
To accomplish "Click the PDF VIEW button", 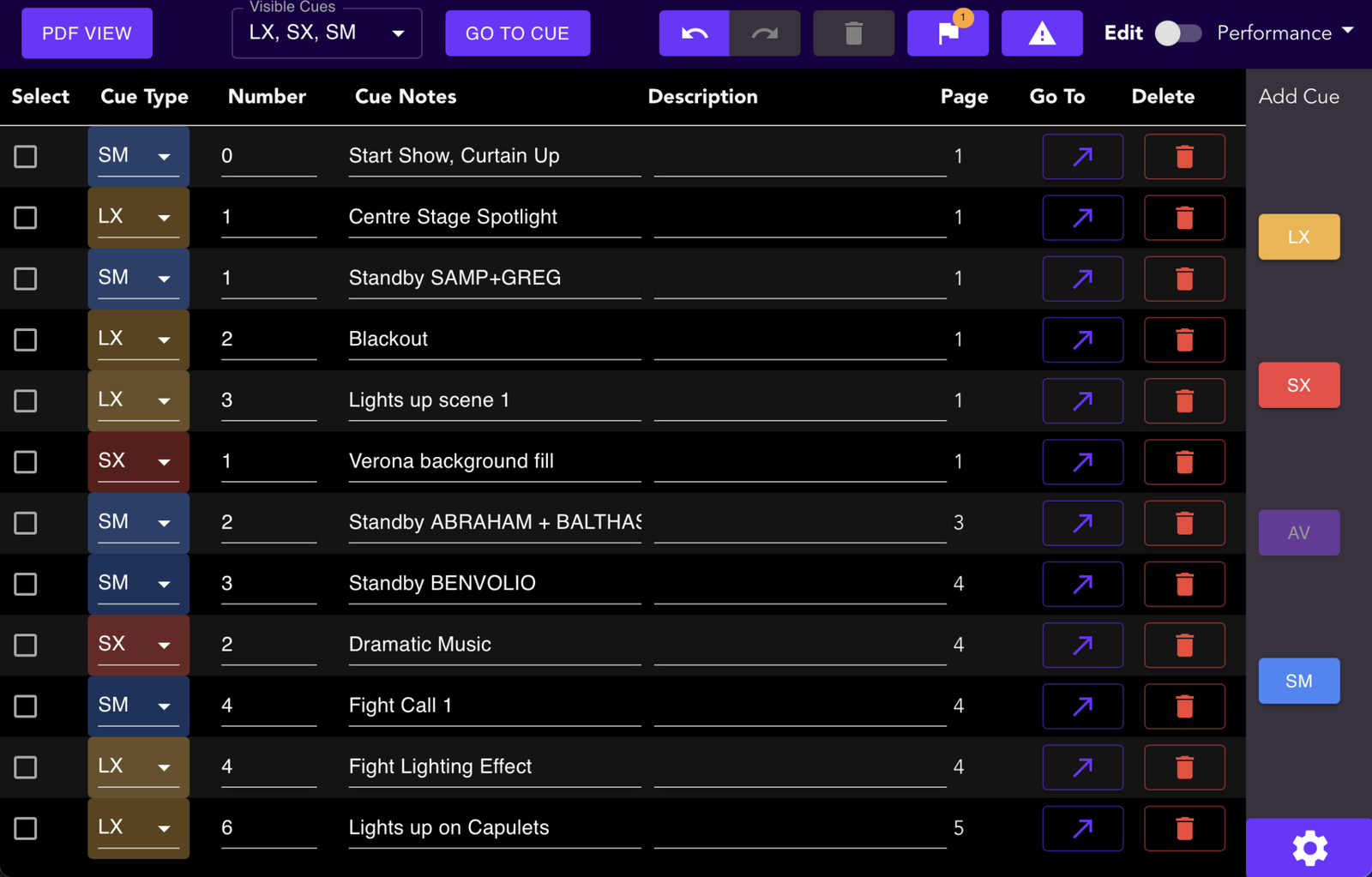I will click(x=87, y=33).
